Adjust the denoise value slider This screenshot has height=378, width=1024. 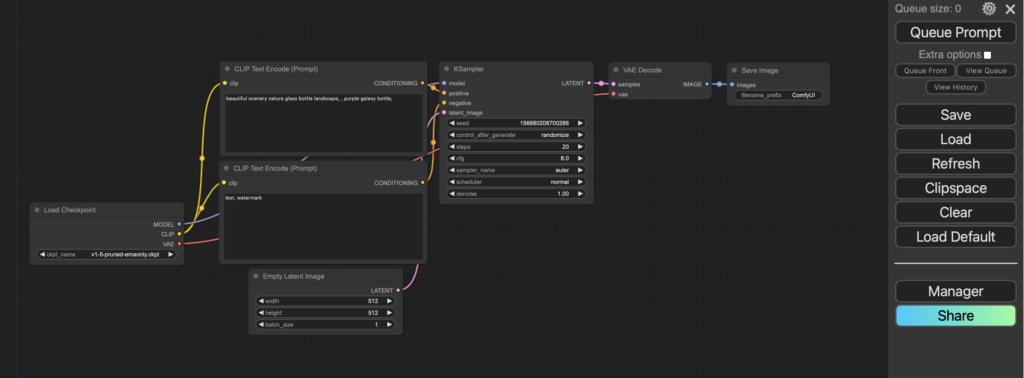tap(516, 194)
